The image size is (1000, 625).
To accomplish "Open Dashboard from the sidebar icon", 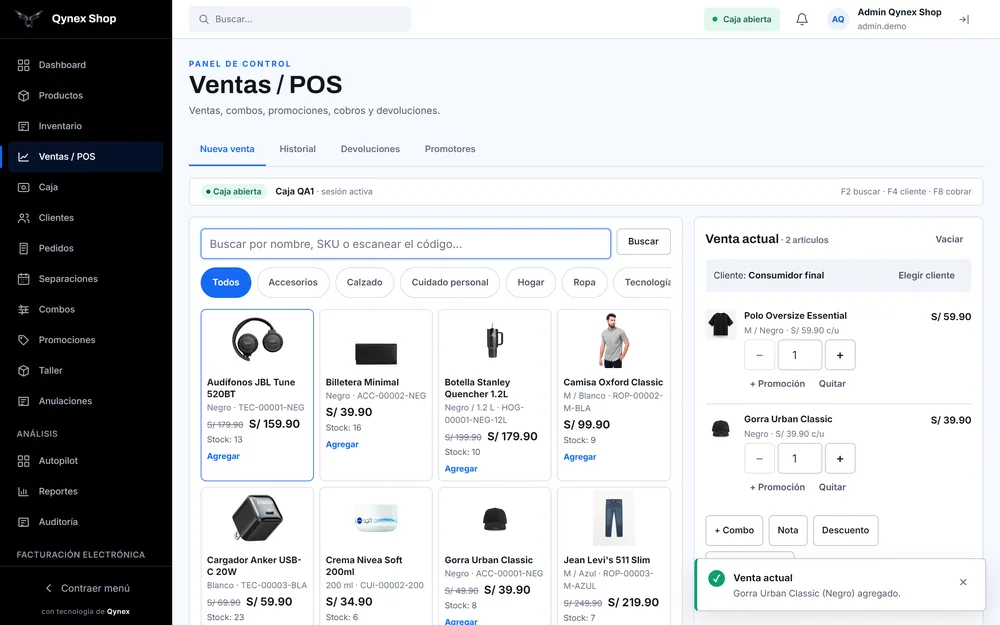I will click(24, 65).
